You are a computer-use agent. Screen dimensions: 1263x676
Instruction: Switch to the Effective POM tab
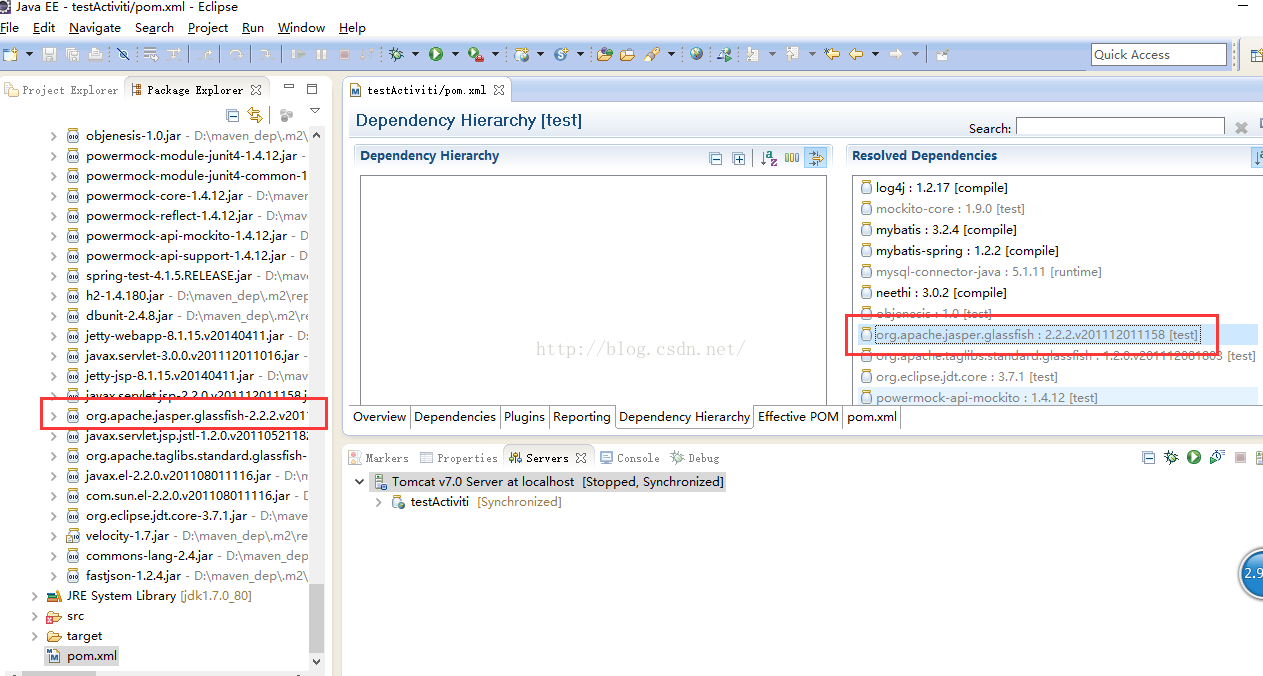(798, 417)
